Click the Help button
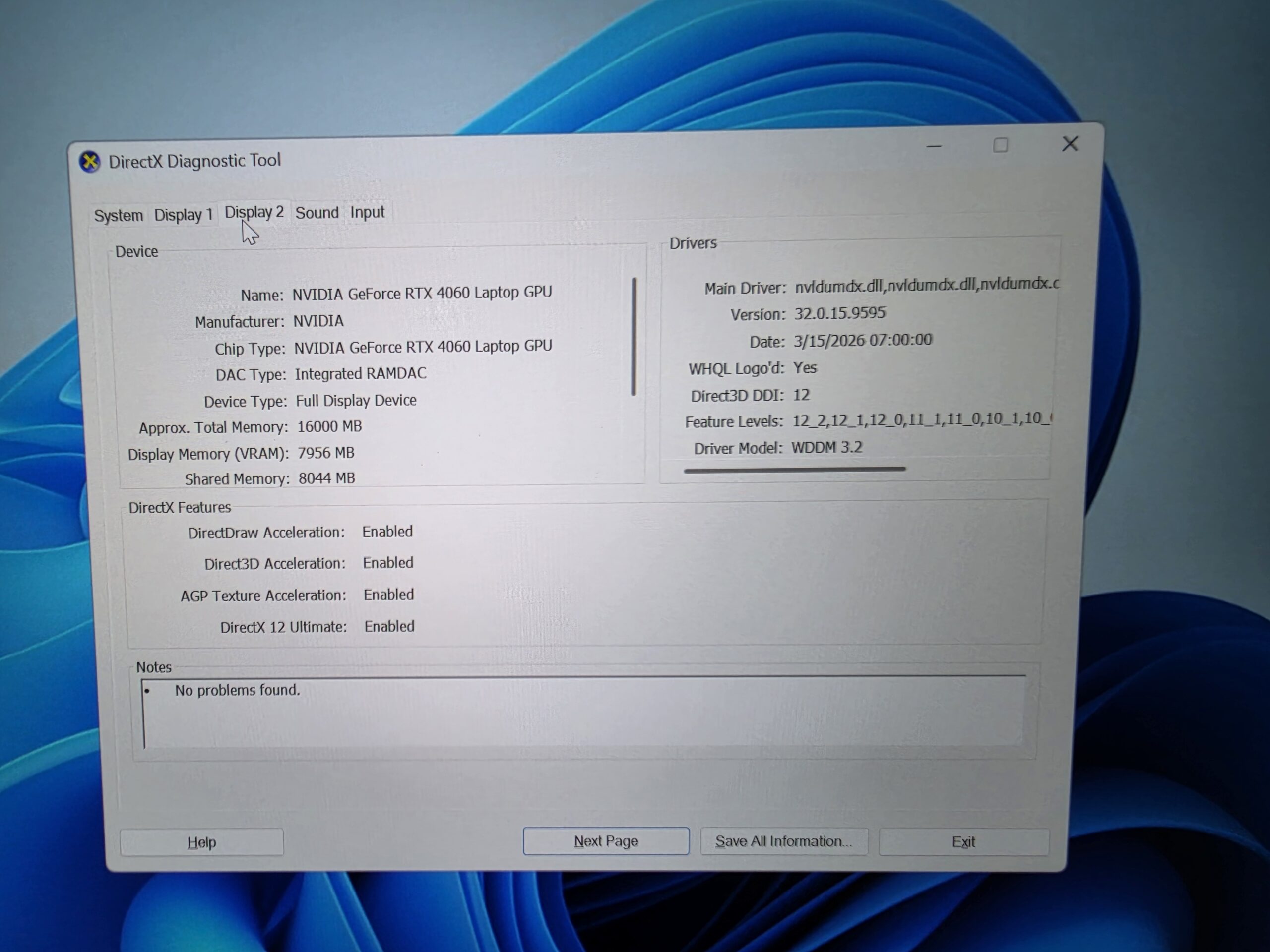This screenshot has height=952, width=1270. [x=201, y=842]
